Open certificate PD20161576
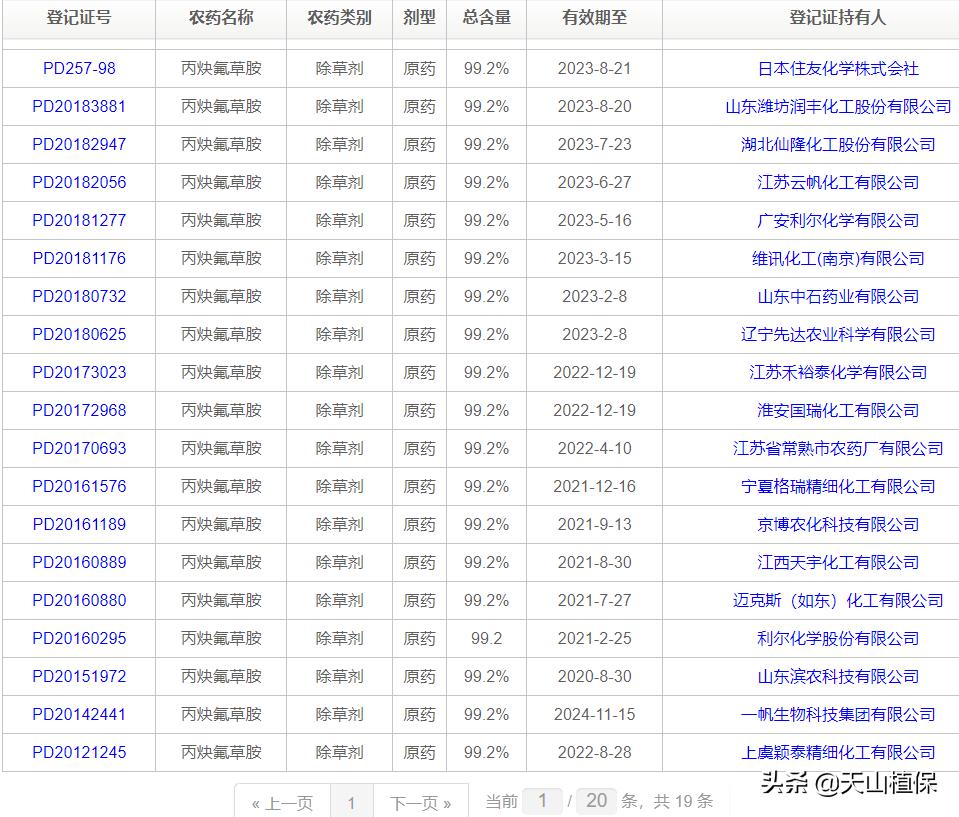959x817 pixels. [79, 487]
